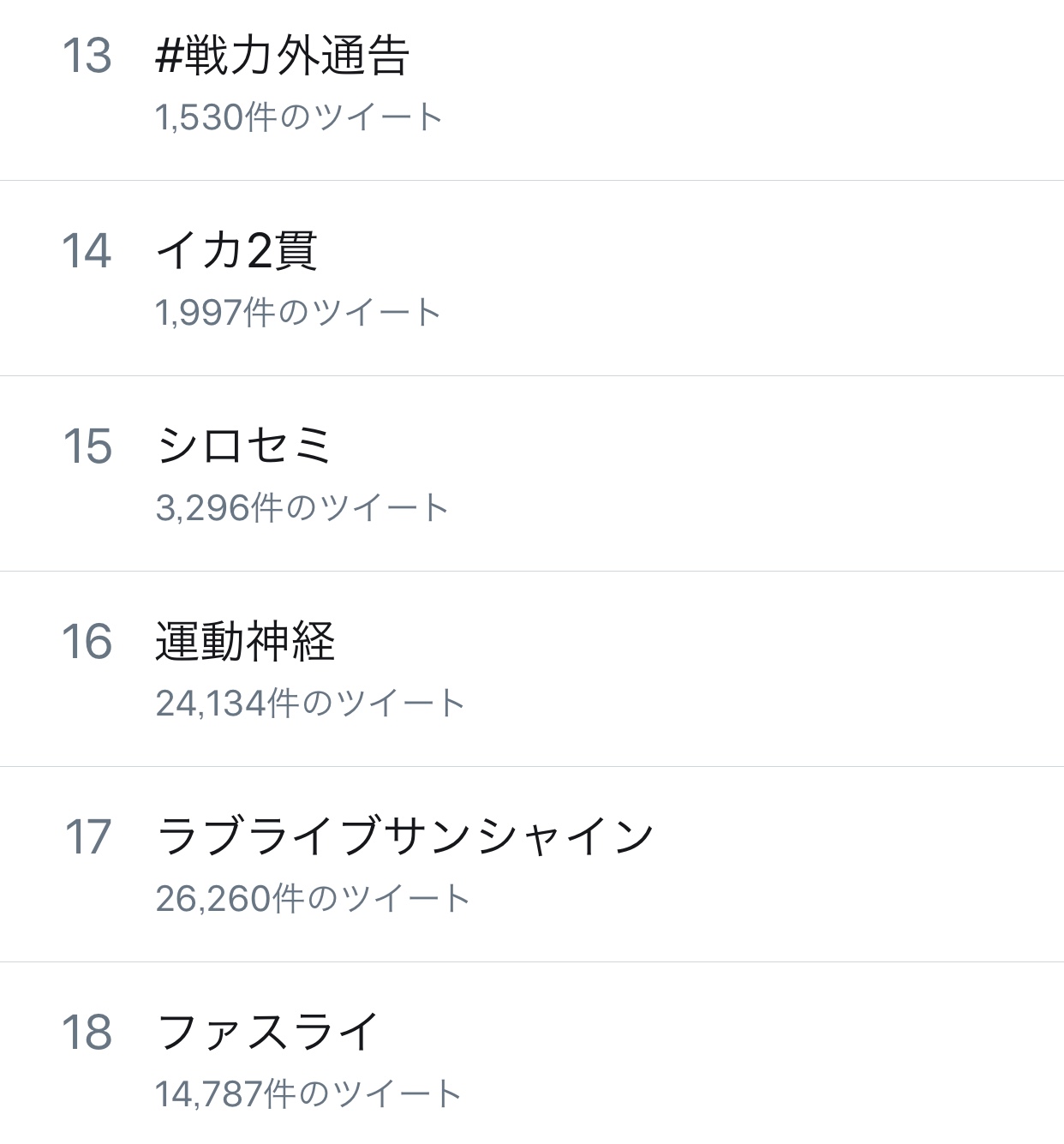The height and width of the screenshot is (1144, 1064).
Task: Tap the 1,530件のツイート count
Action: coord(298,117)
